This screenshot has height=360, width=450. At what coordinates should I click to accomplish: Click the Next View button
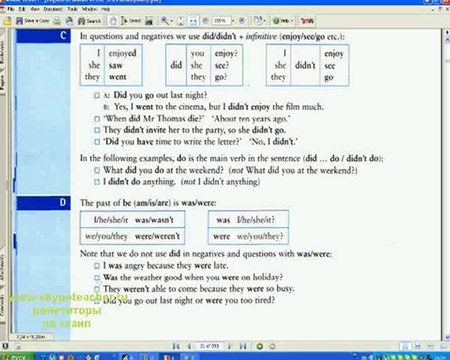[x=272, y=346]
